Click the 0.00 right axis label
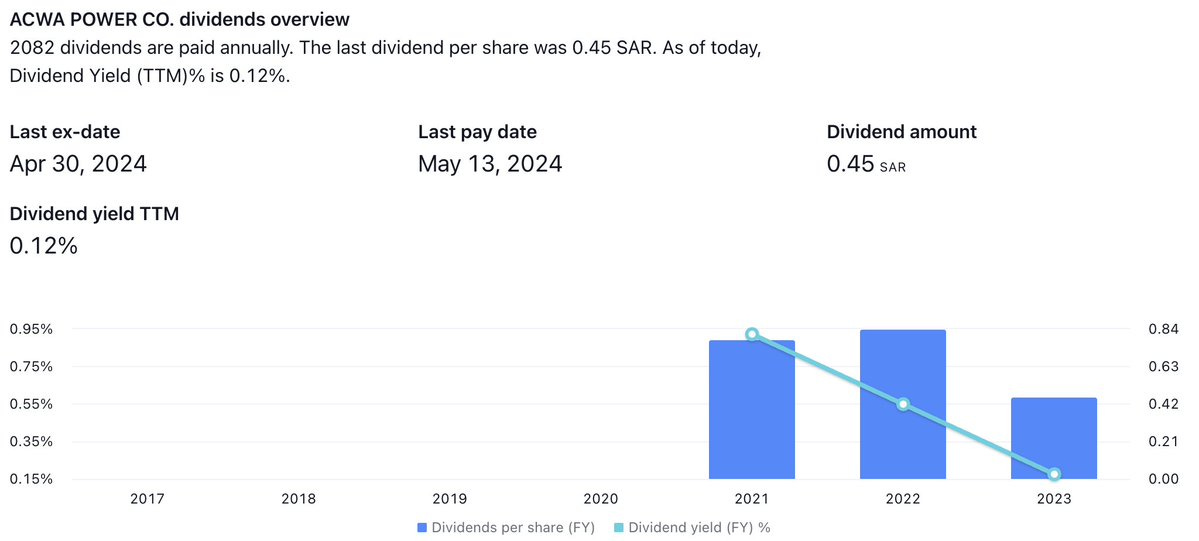The width and height of the screenshot is (1199, 541). click(x=1164, y=479)
